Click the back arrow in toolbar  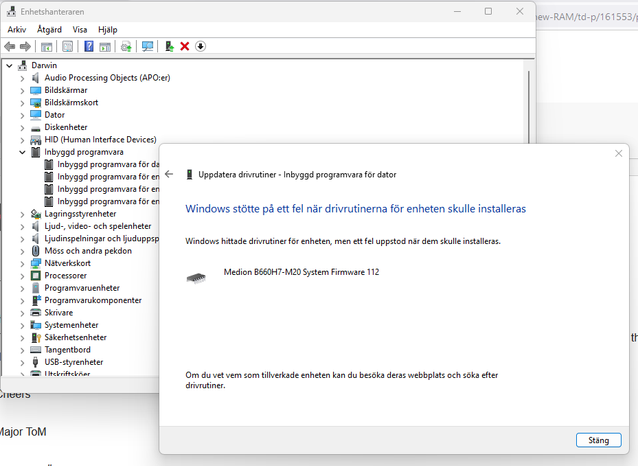(10, 46)
